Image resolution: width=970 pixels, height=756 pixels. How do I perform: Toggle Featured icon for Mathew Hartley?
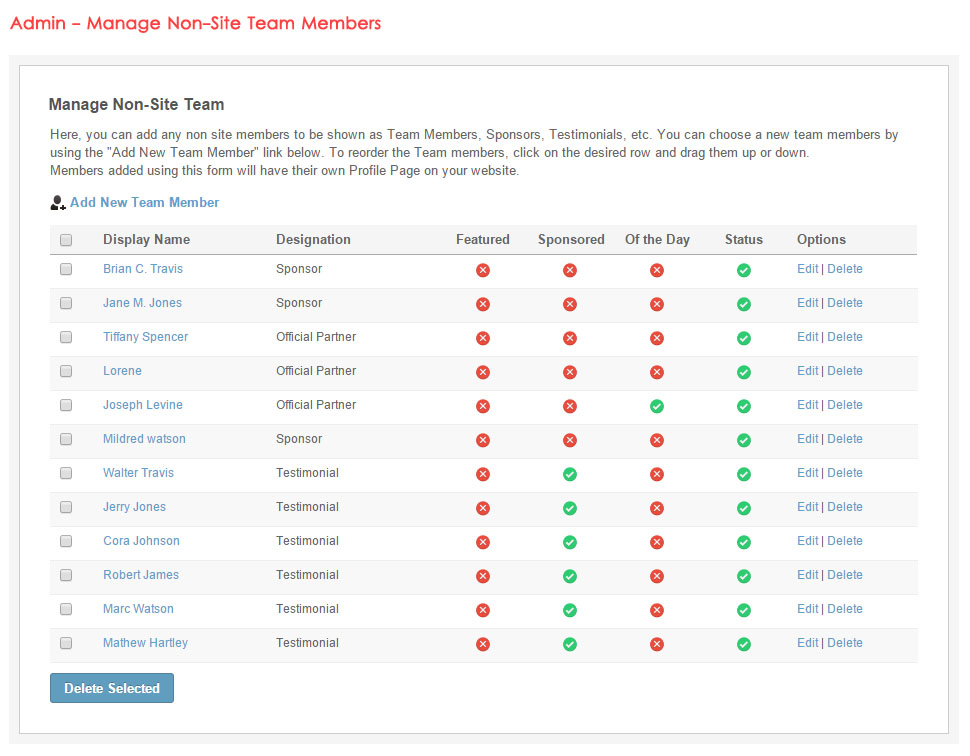click(483, 644)
